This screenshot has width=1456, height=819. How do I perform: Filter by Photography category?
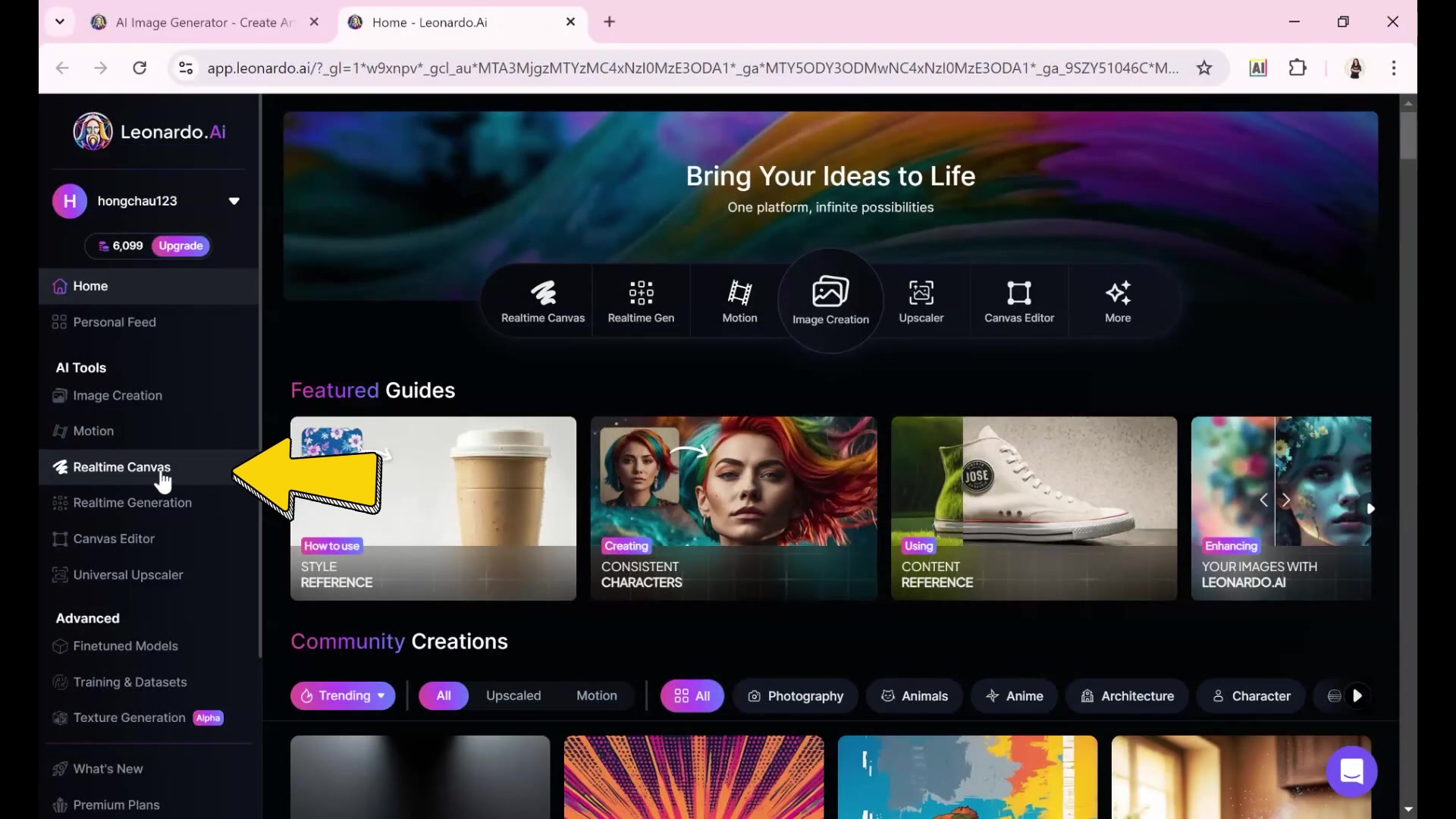[x=795, y=695]
